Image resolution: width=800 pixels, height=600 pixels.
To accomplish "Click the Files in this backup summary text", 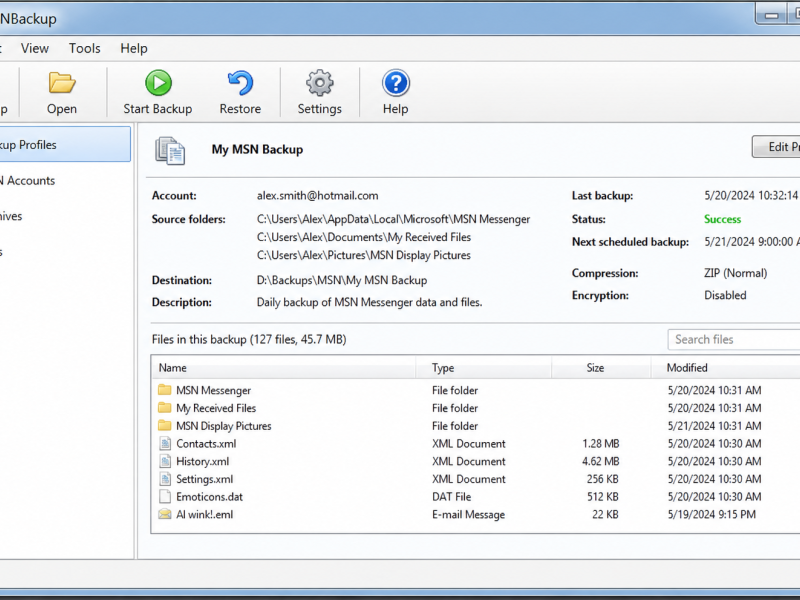I will pos(249,339).
